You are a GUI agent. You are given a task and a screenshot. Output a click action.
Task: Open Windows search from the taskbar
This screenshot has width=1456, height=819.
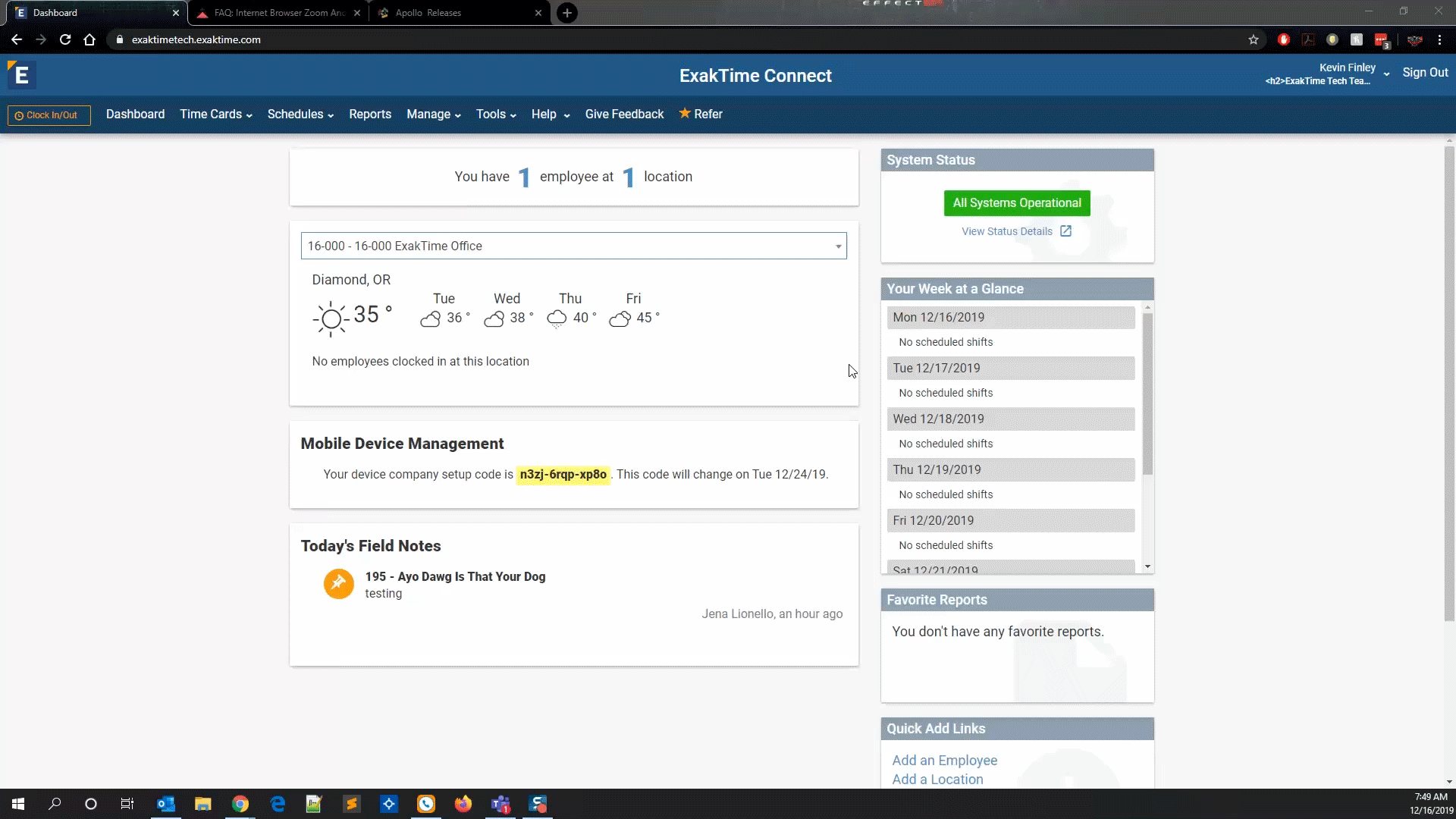pos(55,804)
